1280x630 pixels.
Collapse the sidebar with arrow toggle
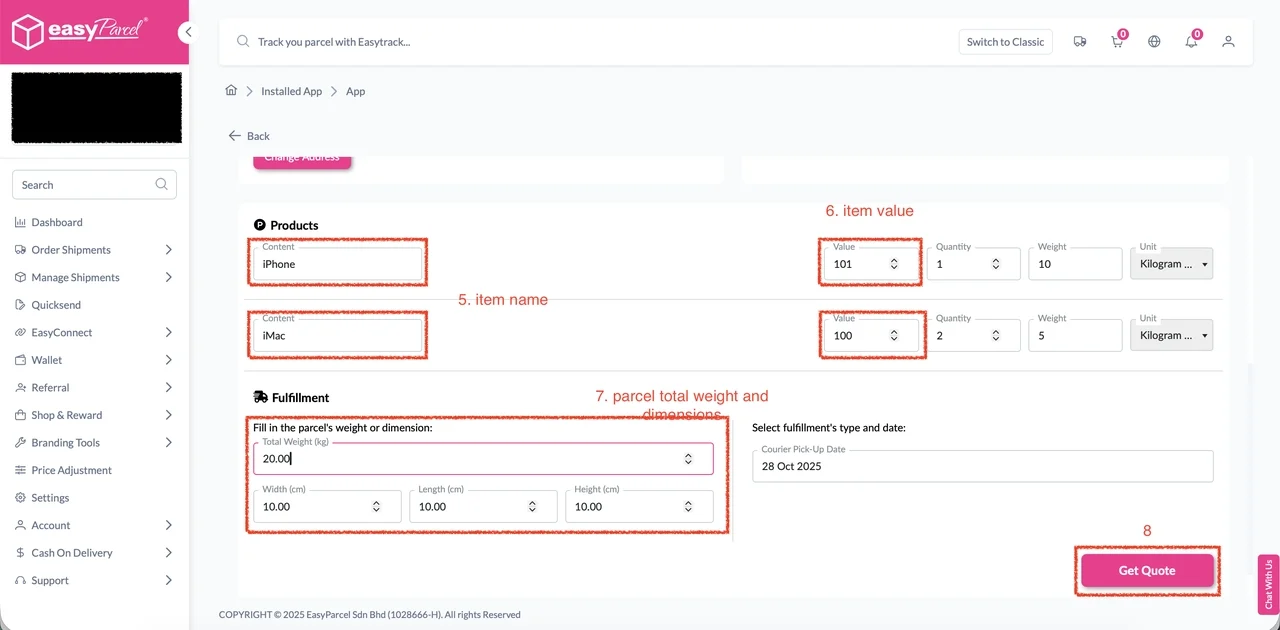pyautogui.click(x=187, y=32)
